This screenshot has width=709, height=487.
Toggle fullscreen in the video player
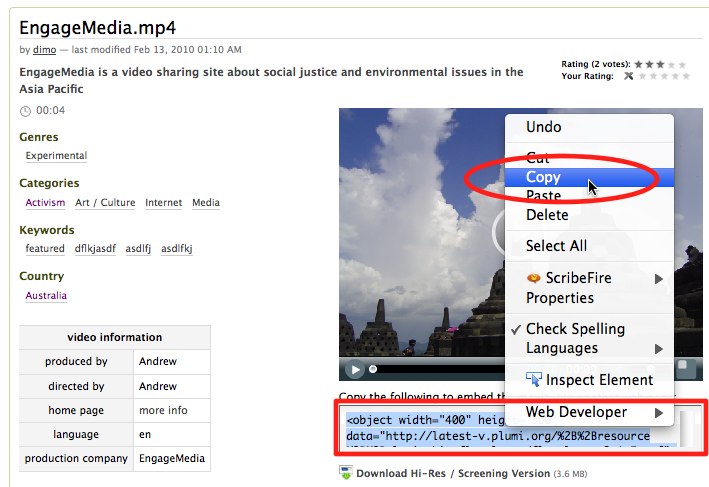pos(685,369)
